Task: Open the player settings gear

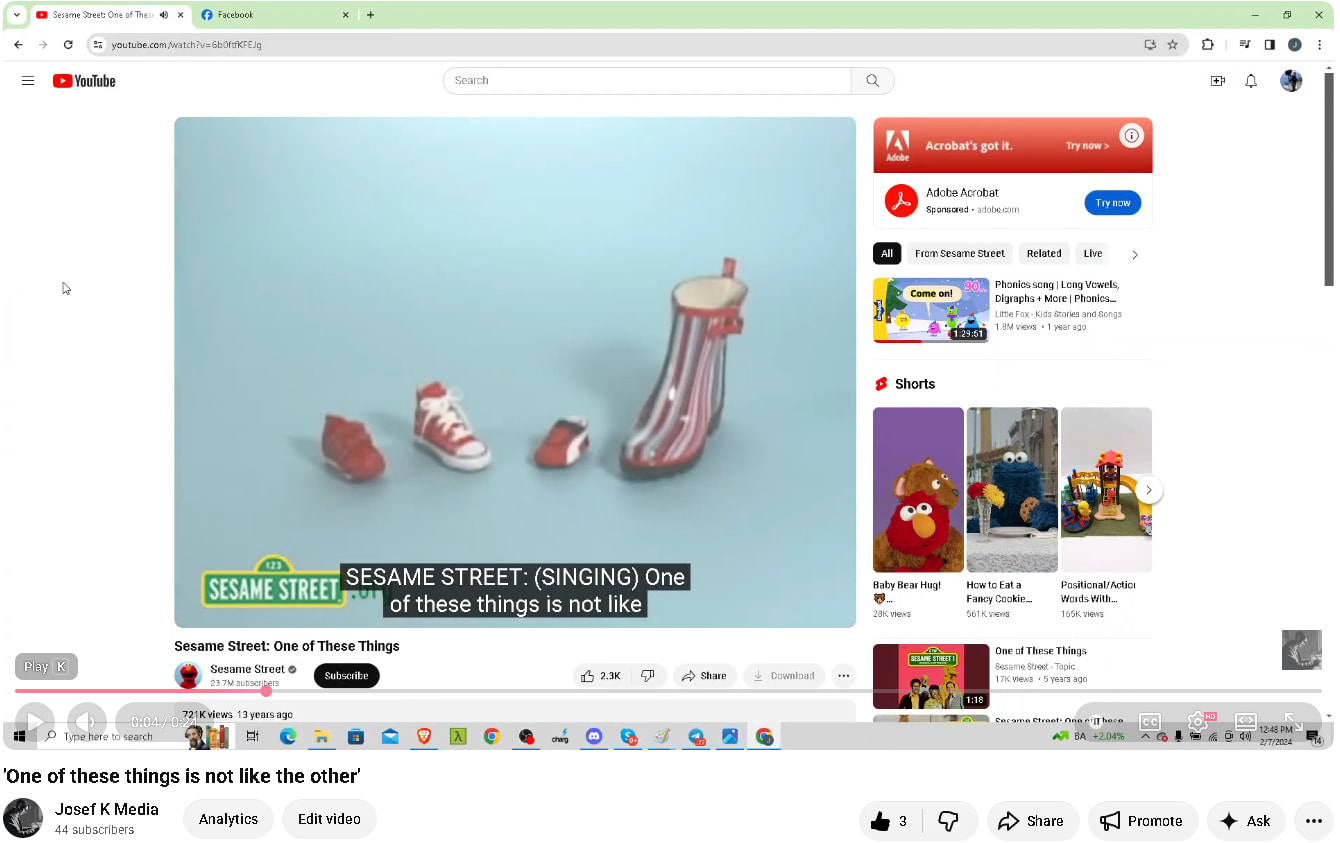Action: click(1197, 721)
